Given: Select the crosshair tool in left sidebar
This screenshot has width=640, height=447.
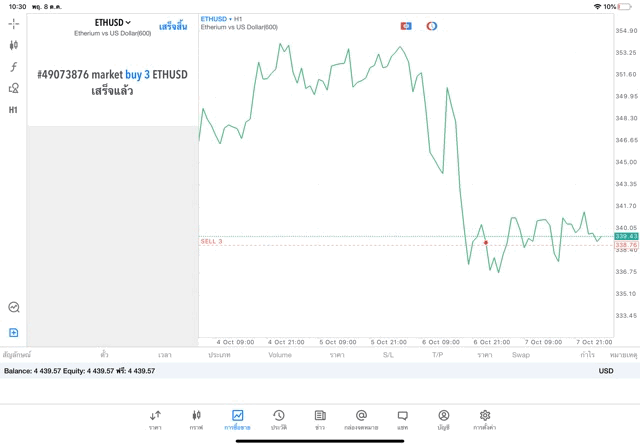Looking at the screenshot, I should coord(13,23).
